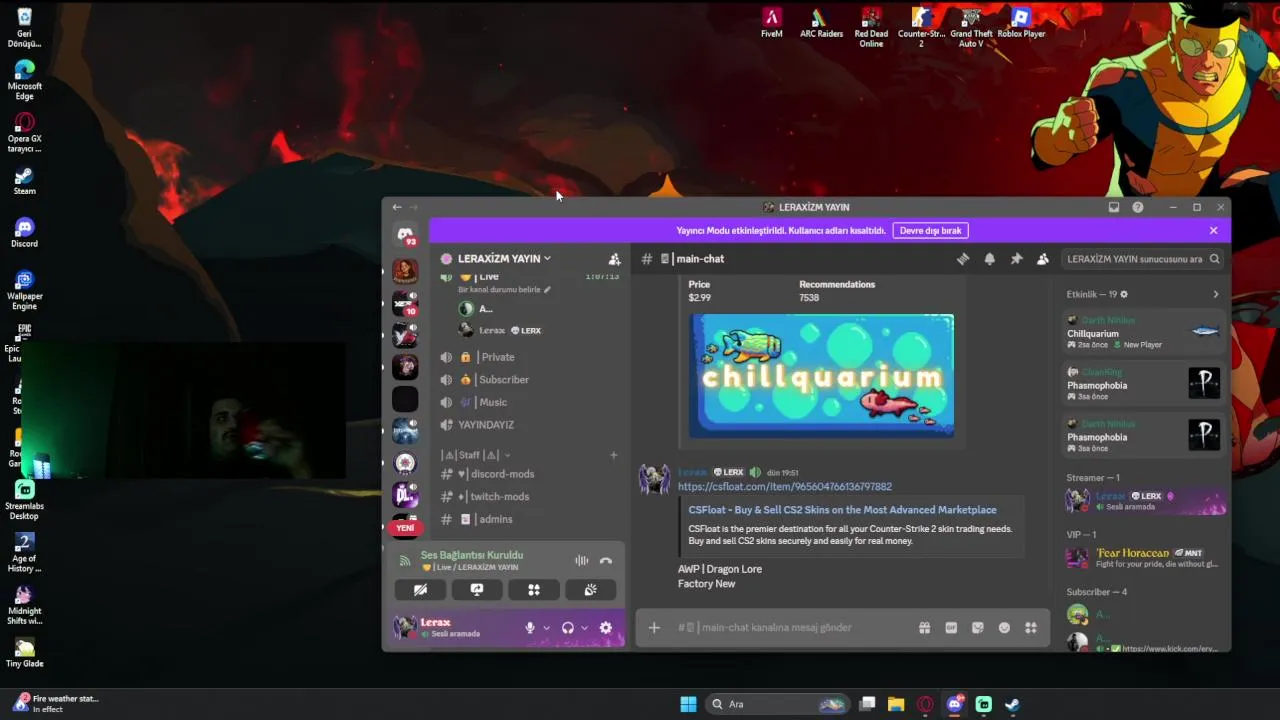
Task: Toggle camera in the voice panel
Action: click(x=420, y=590)
